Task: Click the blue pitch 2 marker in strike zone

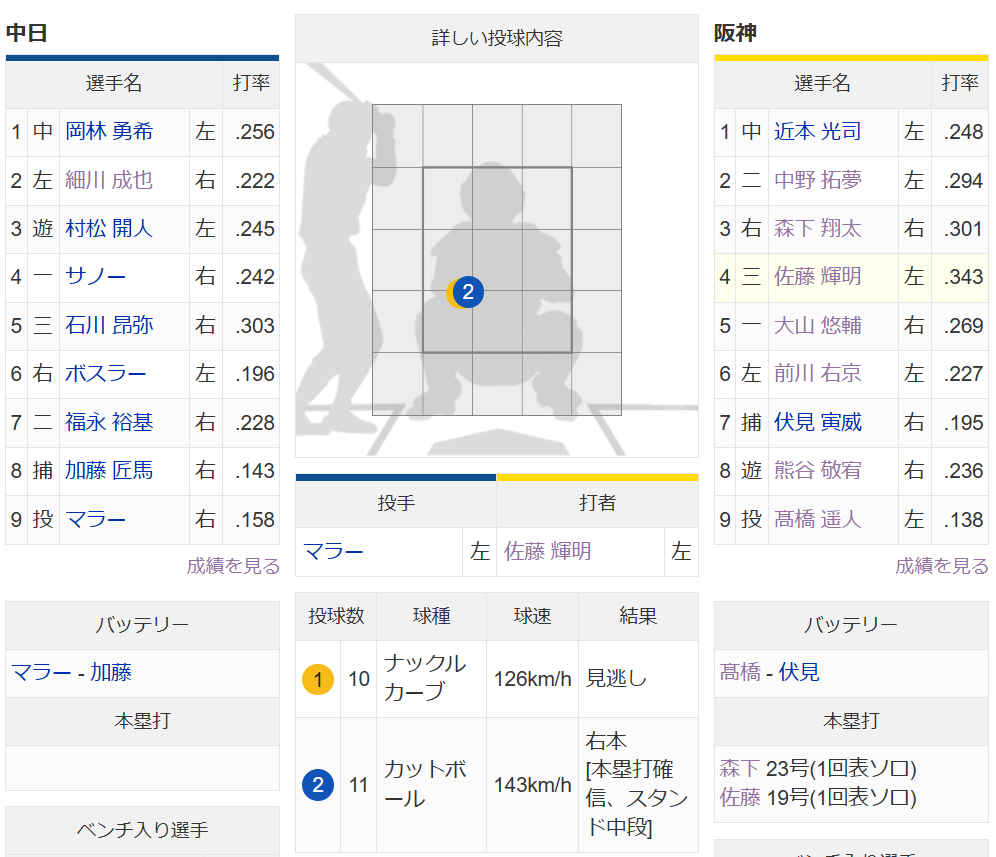Action: [x=468, y=292]
